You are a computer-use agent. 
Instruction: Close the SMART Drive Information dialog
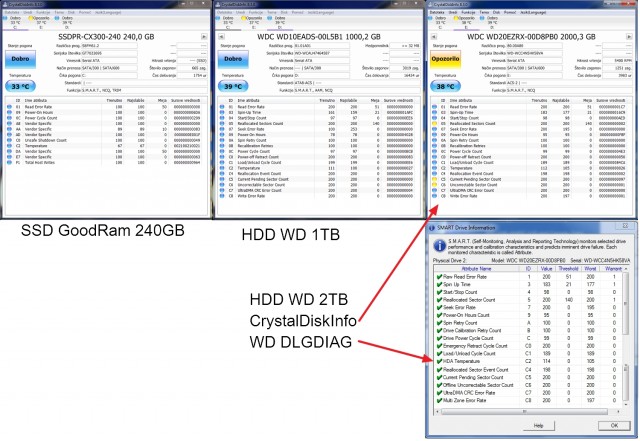pyautogui.click(x=625, y=226)
